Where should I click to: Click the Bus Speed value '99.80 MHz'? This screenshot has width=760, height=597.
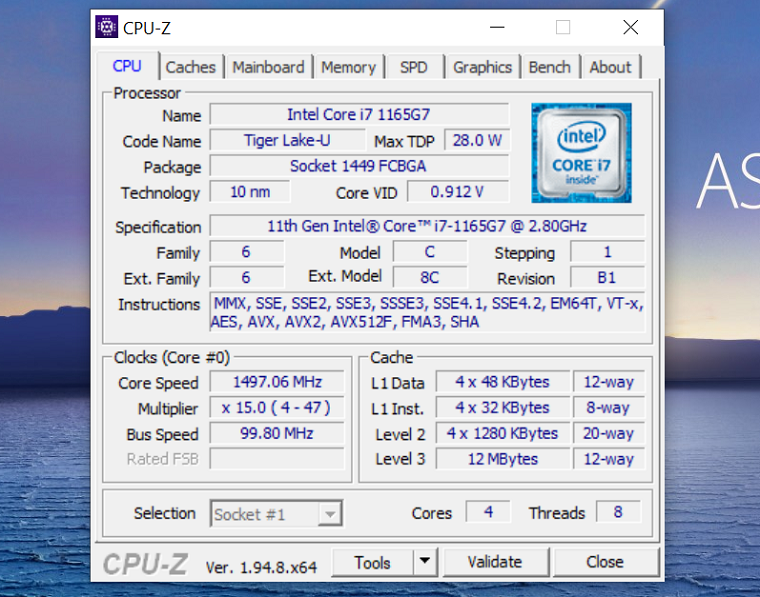tap(277, 433)
